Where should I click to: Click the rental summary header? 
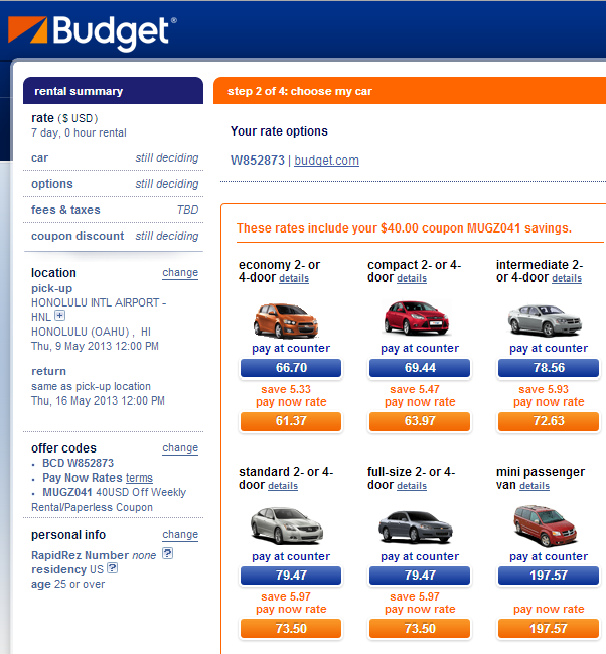click(x=113, y=91)
